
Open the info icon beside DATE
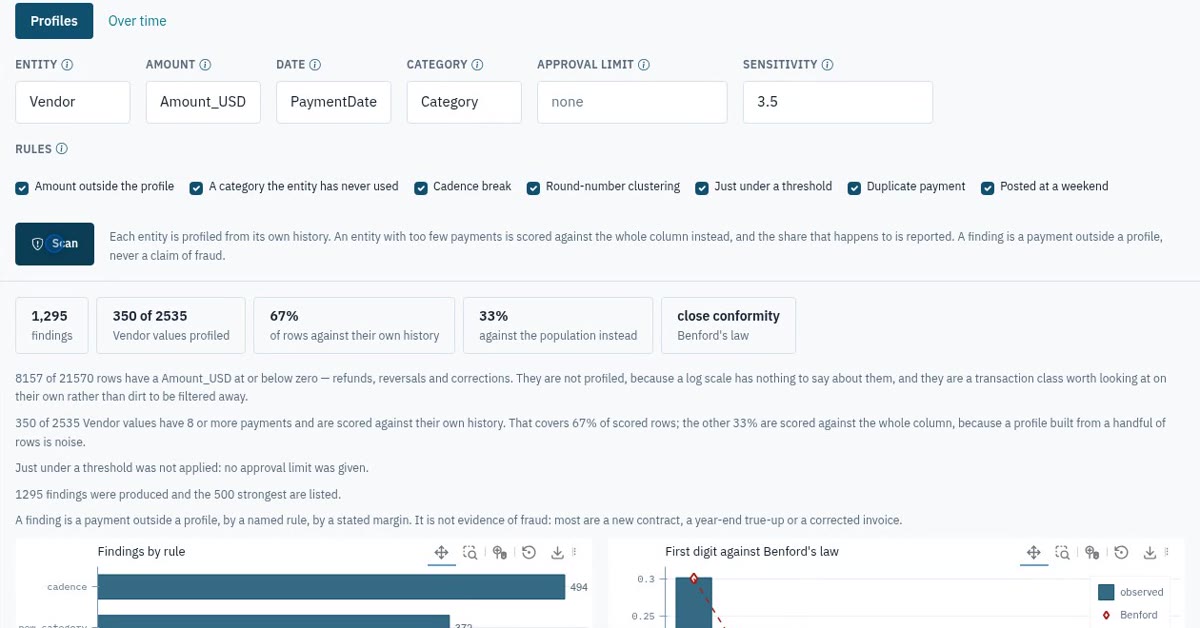[315, 65]
